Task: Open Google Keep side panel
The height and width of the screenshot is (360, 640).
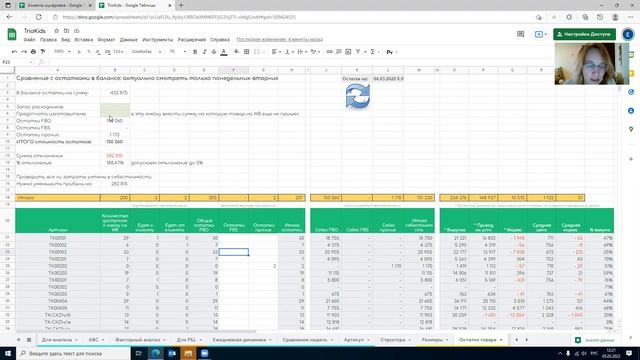Action: coord(631,73)
